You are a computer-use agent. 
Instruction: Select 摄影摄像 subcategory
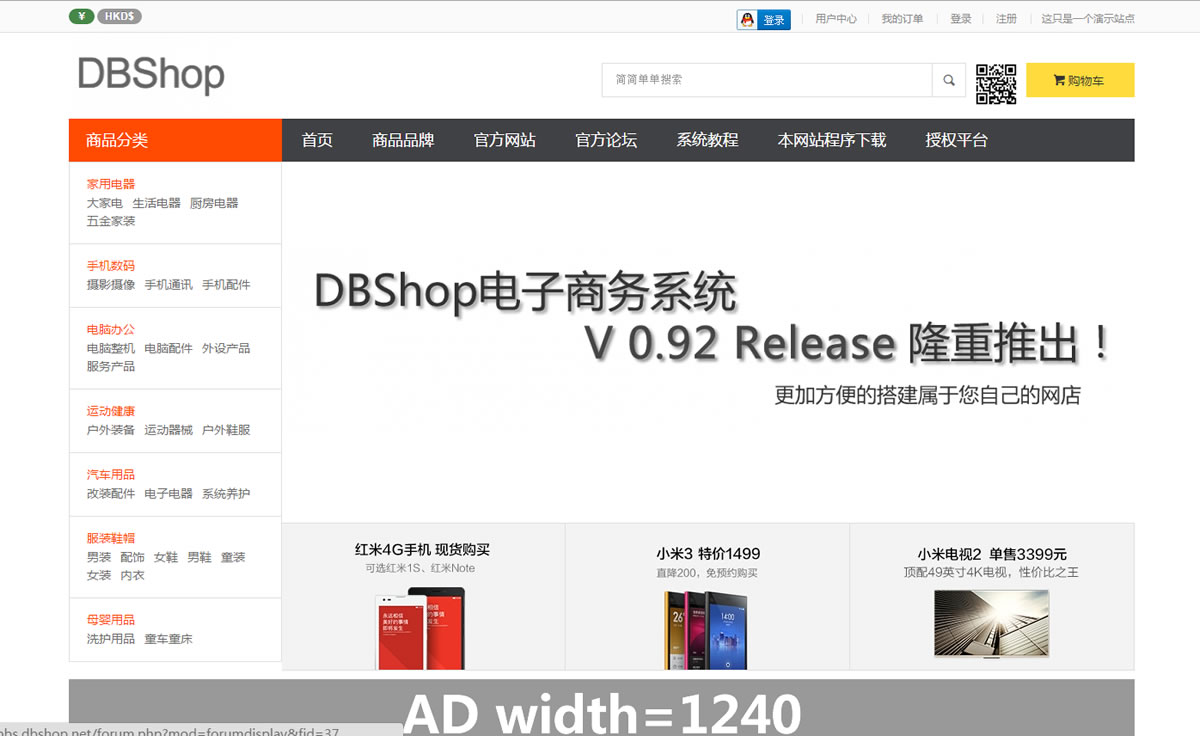[x=111, y=285]
